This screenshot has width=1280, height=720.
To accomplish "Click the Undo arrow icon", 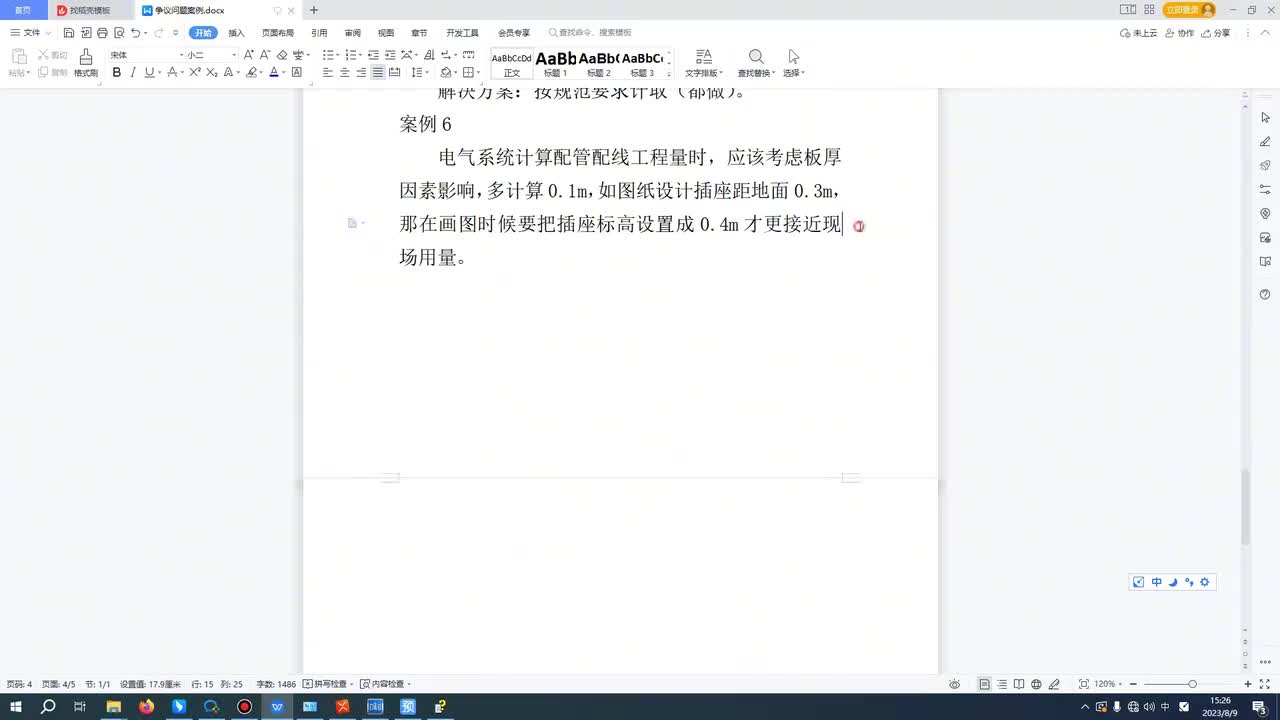I will [135, 33].
